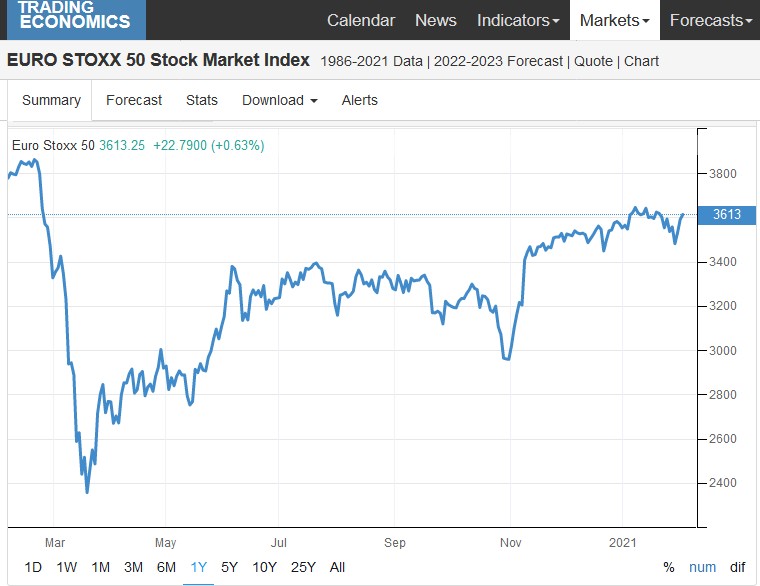Viewport: 760px width, 586px height.
Task: Click the 3613 current price label
Action: click(727, 215)
